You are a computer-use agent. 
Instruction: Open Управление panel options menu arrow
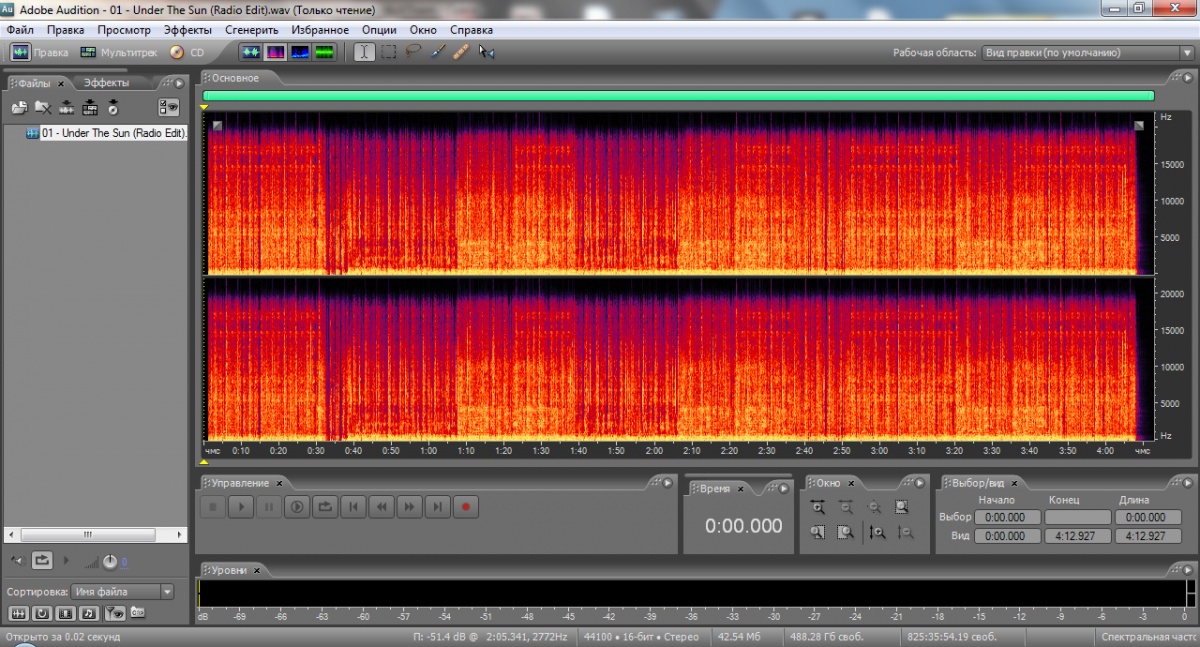[668, 482]
